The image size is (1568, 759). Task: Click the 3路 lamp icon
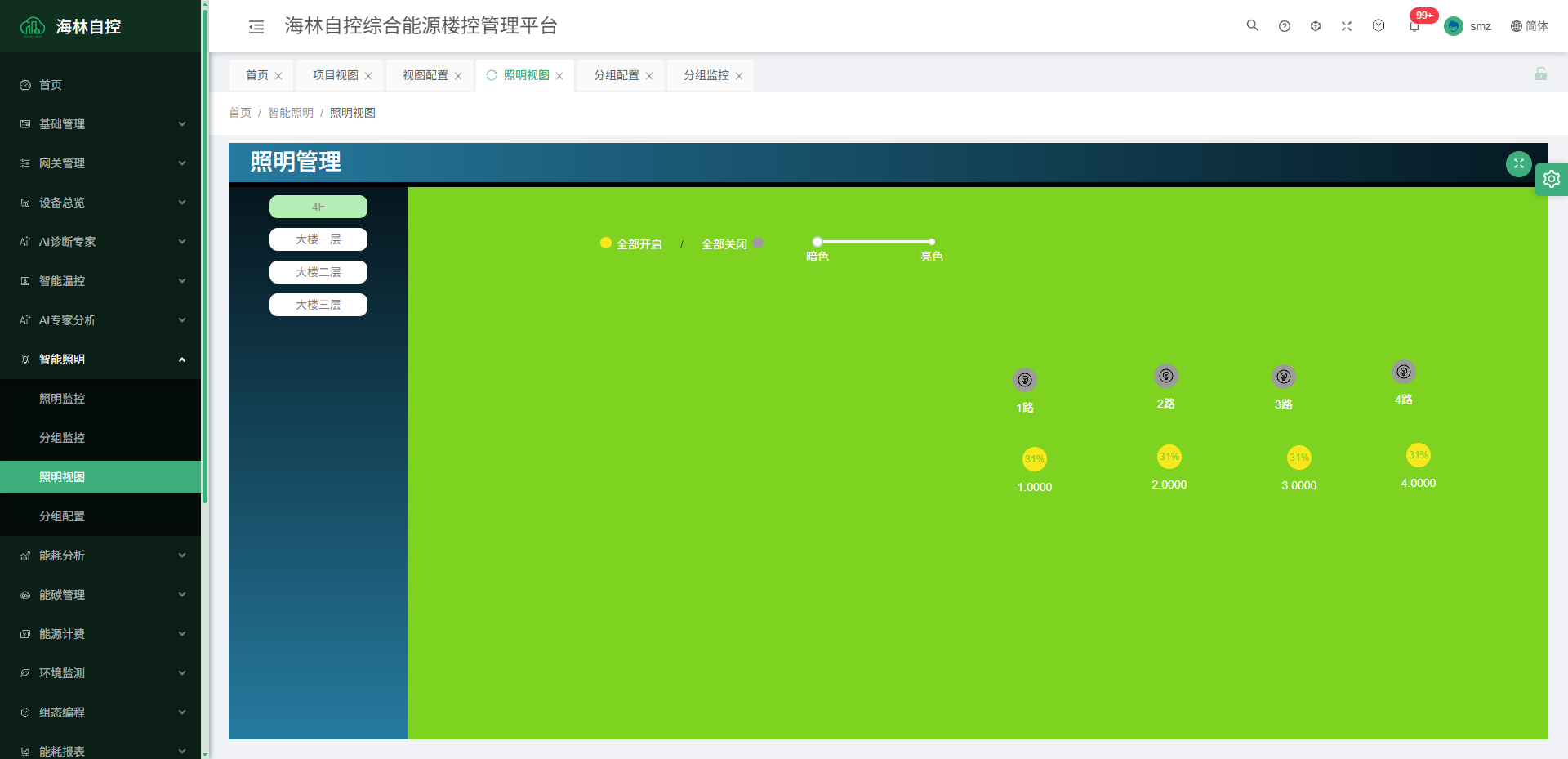click(x=1284, y=377)
